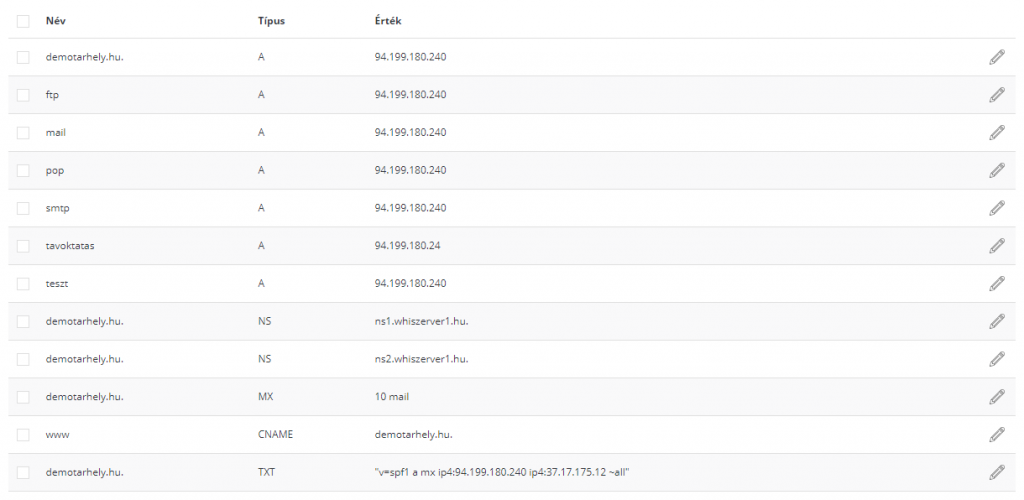1024x500 pixels.
Task: Click the Típus column header
Action: pyautogui.click(x=271, y=20)
